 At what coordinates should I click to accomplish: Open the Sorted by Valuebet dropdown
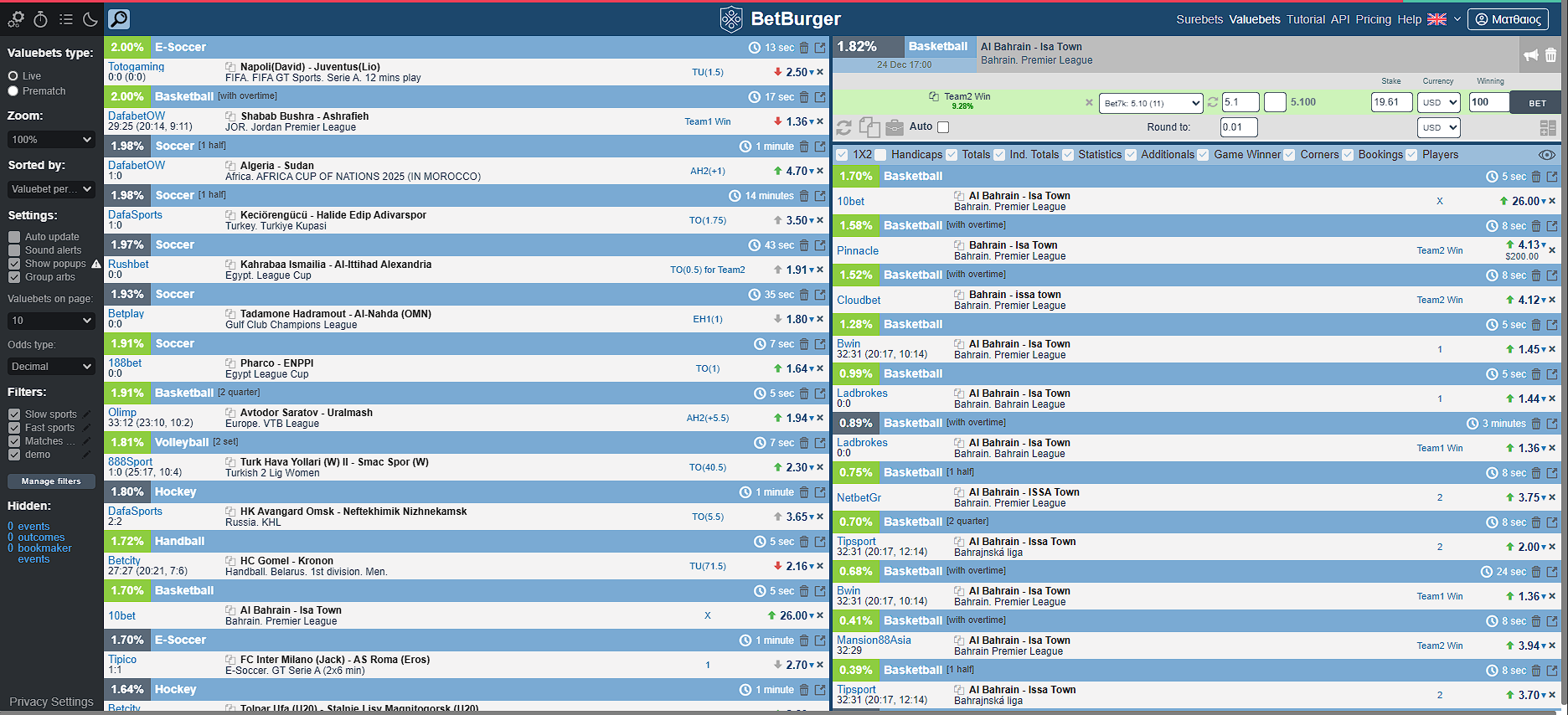coord(51,189)
